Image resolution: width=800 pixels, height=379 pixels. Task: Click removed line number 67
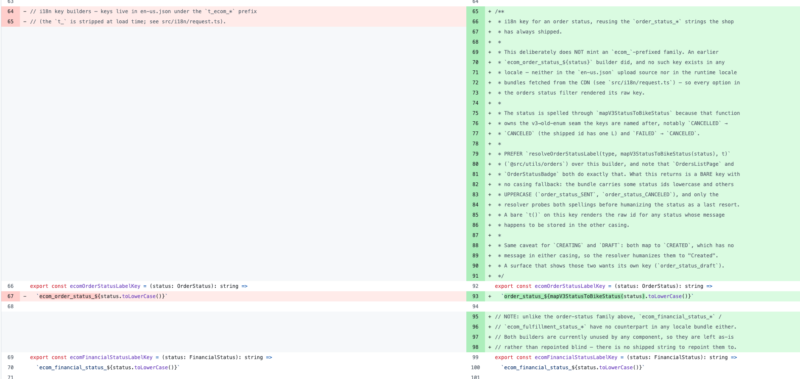click(x=10, y=296)
